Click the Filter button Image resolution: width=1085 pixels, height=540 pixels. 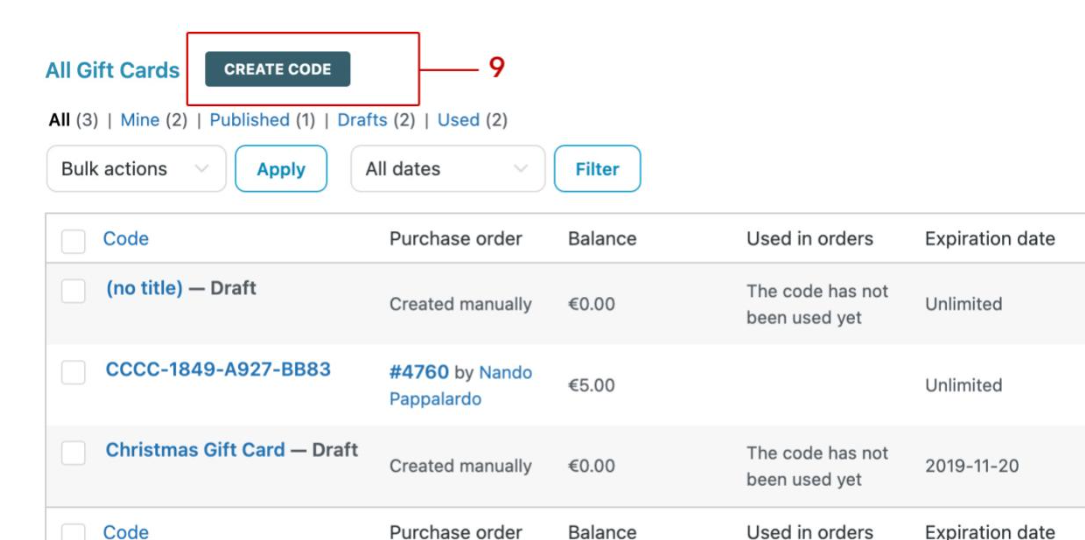click(x=597, y=168)
